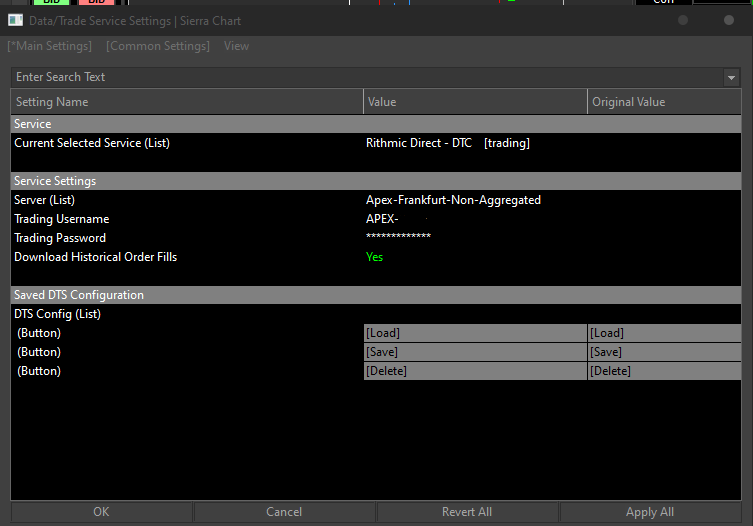Click the [Delete] button in Value column
Viewport: 753px width, 526px height.
[475, 371]
